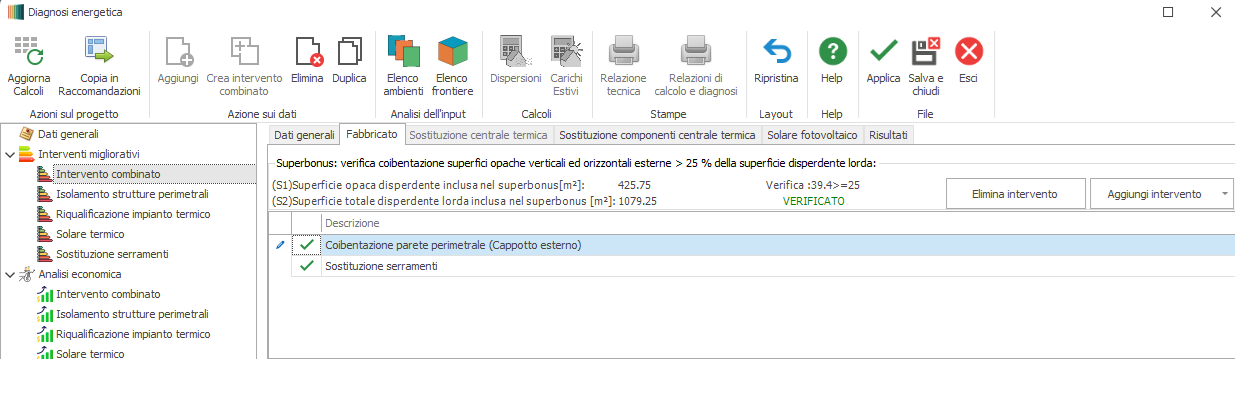Screen dimensions: 1235x404
Task: Collapse the Analisi economica tree node
Action: (x=10, y=274)
